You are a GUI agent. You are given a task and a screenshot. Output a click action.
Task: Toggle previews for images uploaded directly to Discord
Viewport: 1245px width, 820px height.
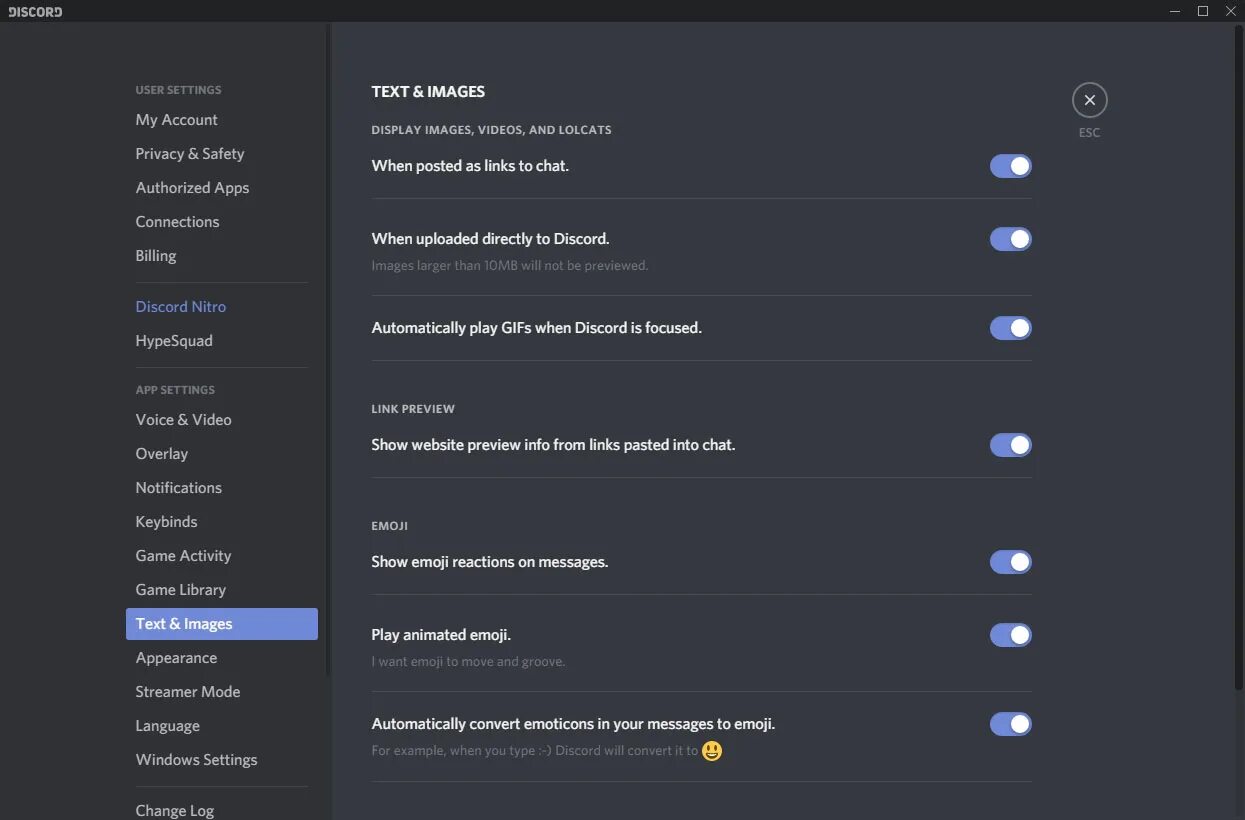pos(1010,239)
